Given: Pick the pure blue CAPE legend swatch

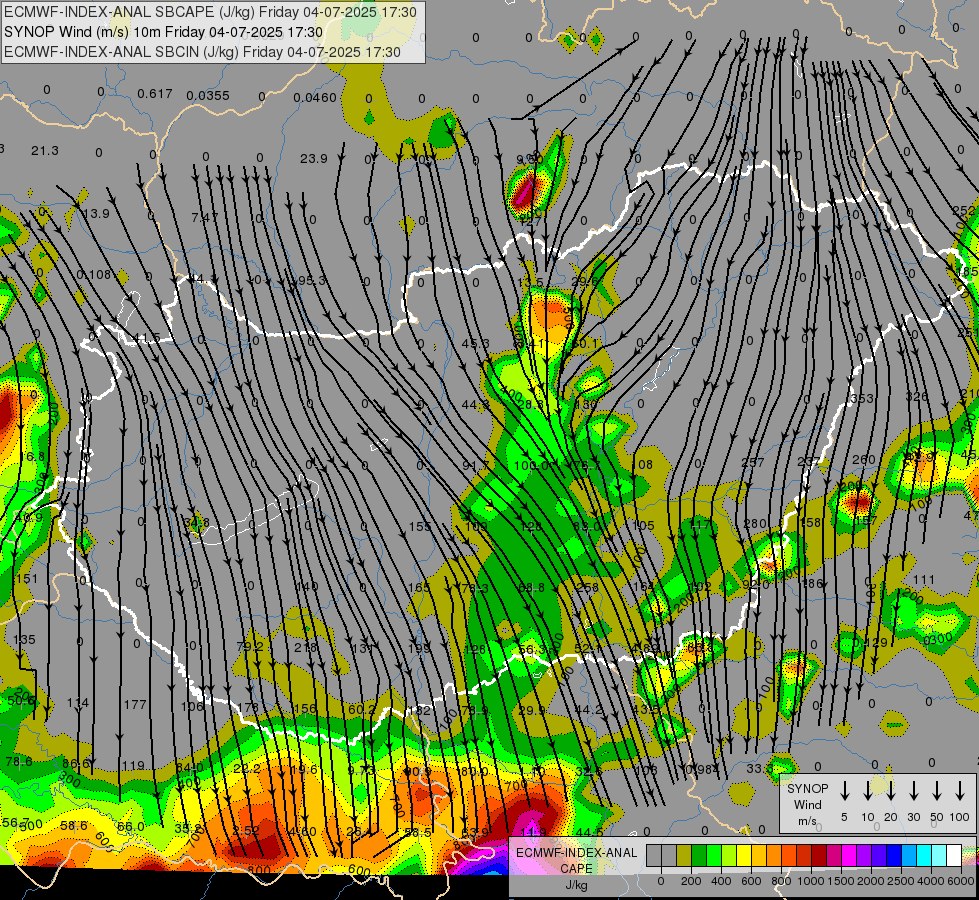Looking at the screenshot, I should click(893, 855).
